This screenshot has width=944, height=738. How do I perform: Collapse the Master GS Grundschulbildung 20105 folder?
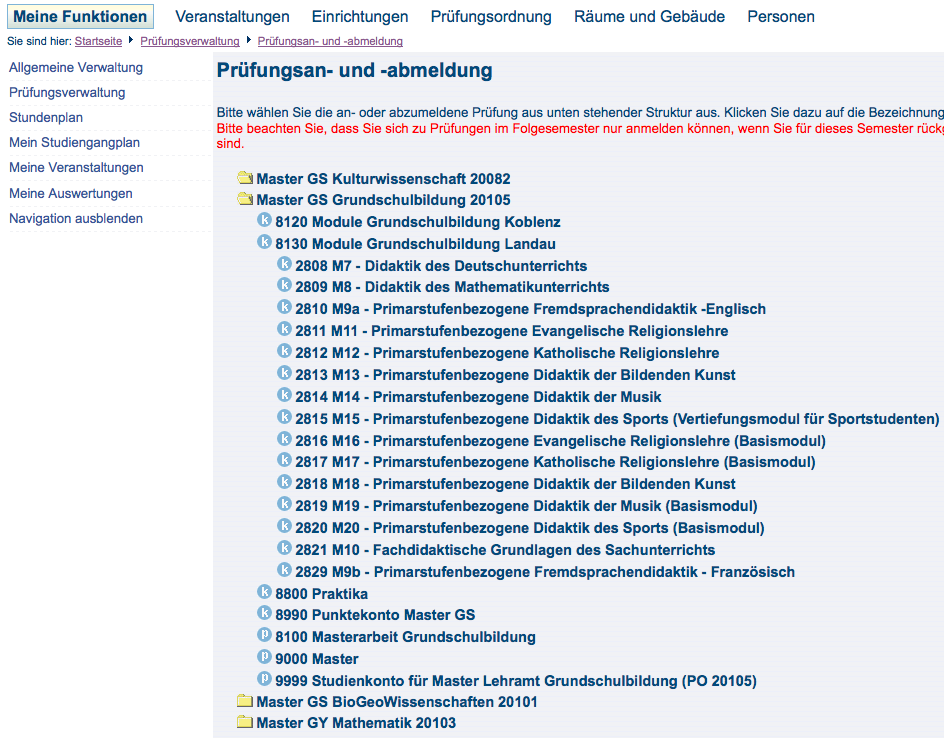(244, 199)
